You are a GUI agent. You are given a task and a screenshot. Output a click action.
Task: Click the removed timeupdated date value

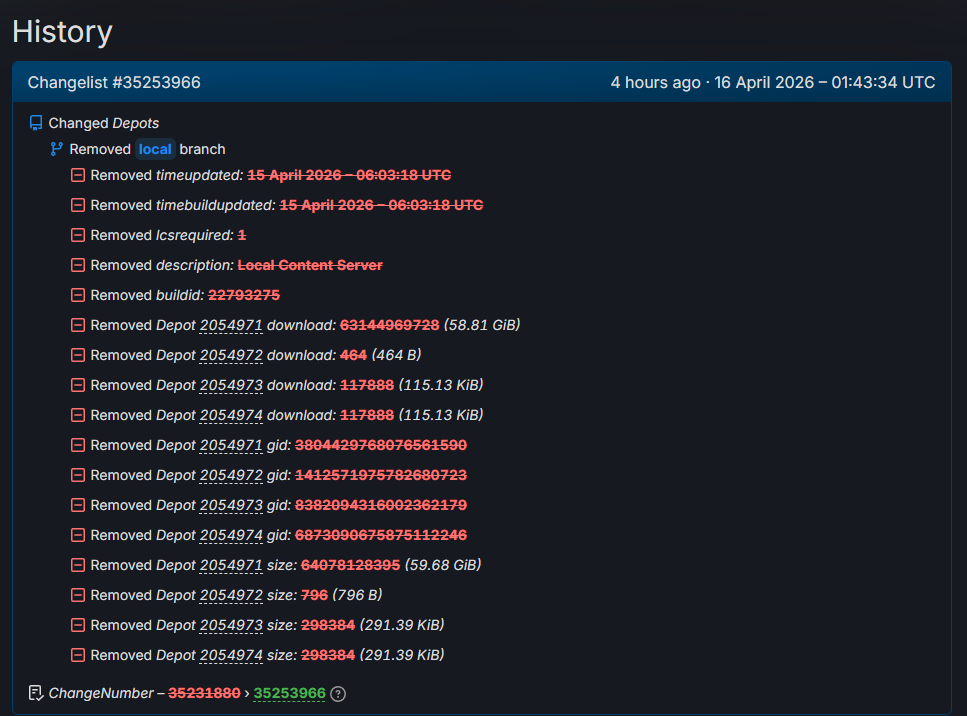click(x=349, y=175)
